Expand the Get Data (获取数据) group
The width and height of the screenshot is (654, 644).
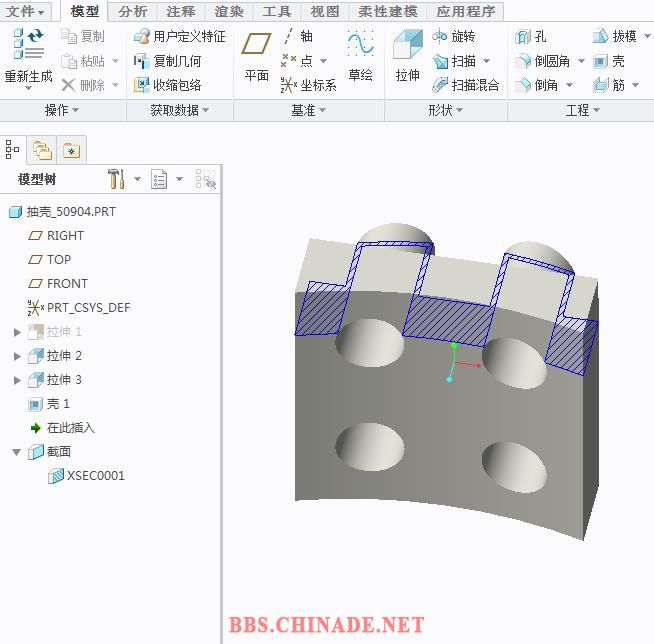coord(179,110)
